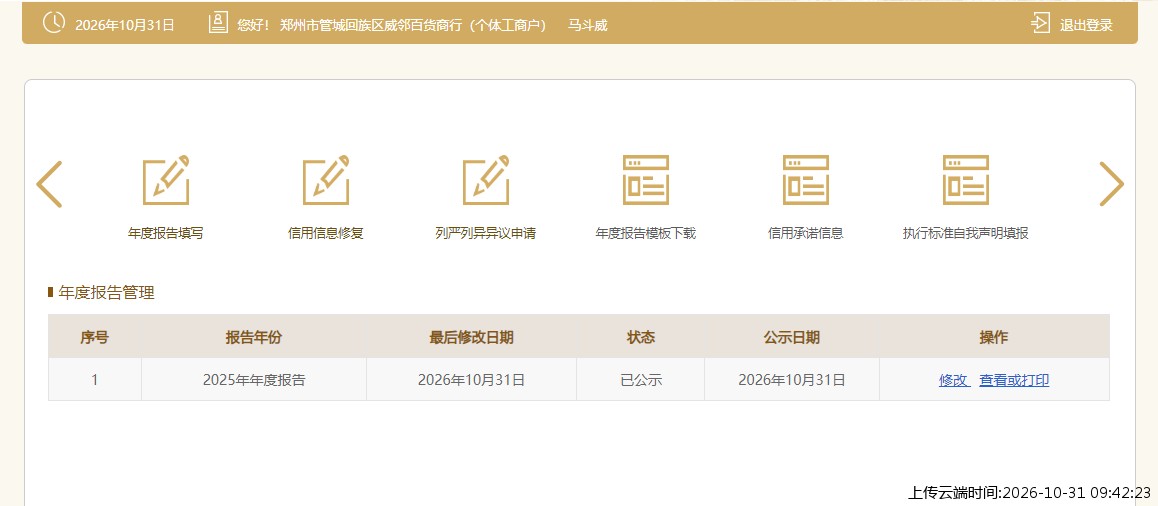Click 退出登录 to log out
Viewport: 1158px width, 506px height.
(1086, 25)
